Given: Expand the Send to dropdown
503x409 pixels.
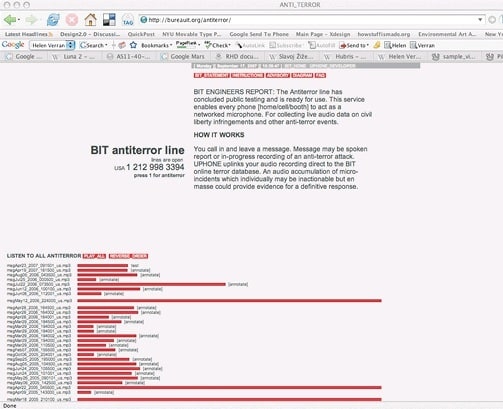Looking at the screenshot, I should (354, 45).
